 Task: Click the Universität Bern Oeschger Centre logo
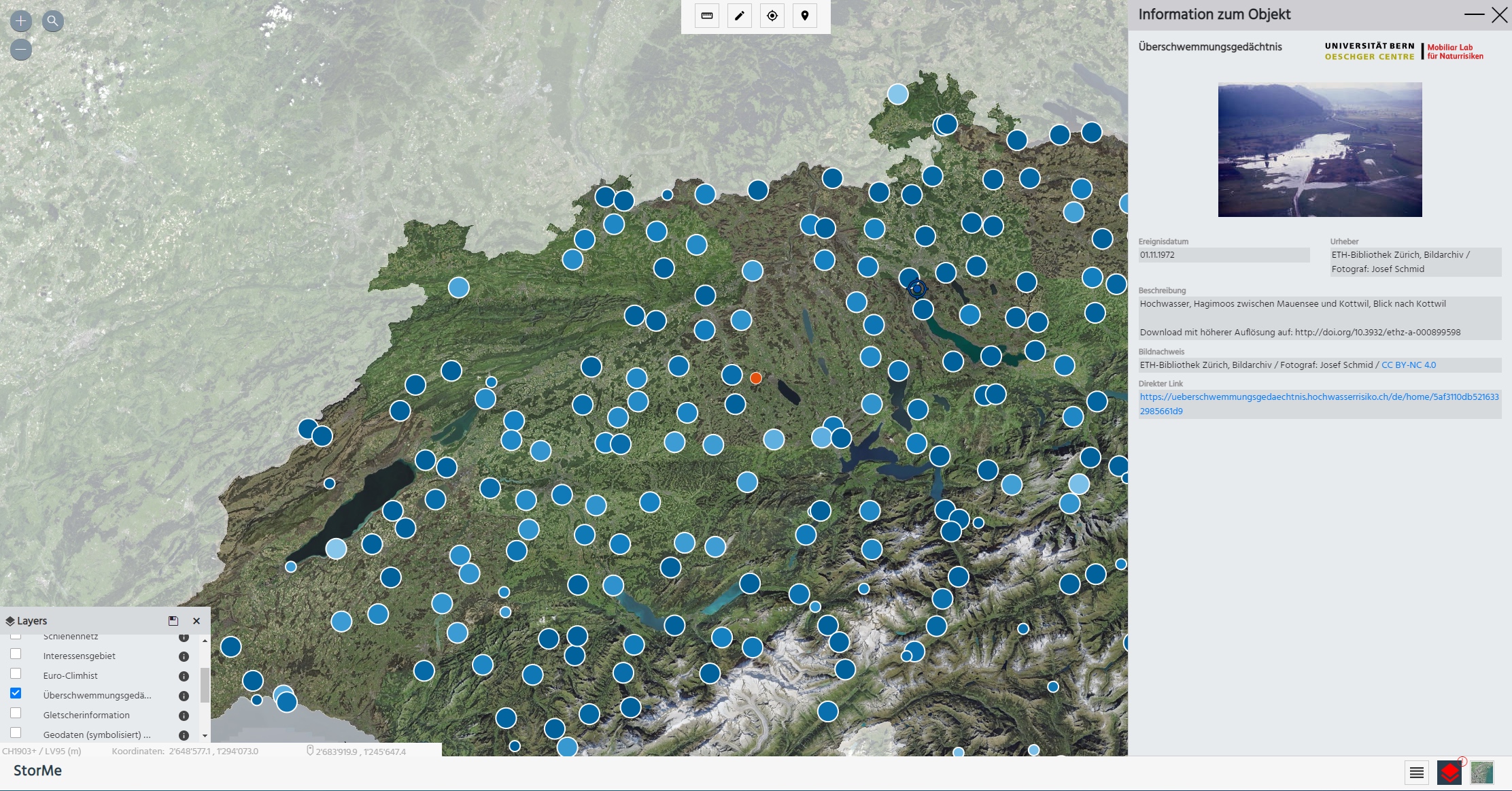pyautogui.click(x=1369, y=52)
